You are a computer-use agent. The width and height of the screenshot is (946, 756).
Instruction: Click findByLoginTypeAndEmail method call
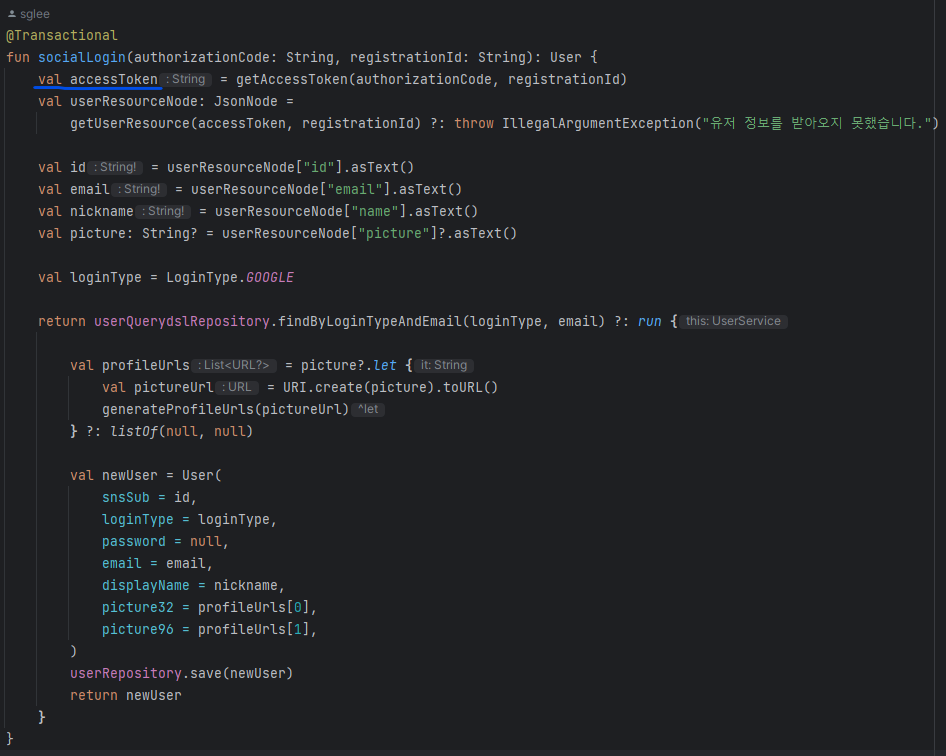(370, 322)
